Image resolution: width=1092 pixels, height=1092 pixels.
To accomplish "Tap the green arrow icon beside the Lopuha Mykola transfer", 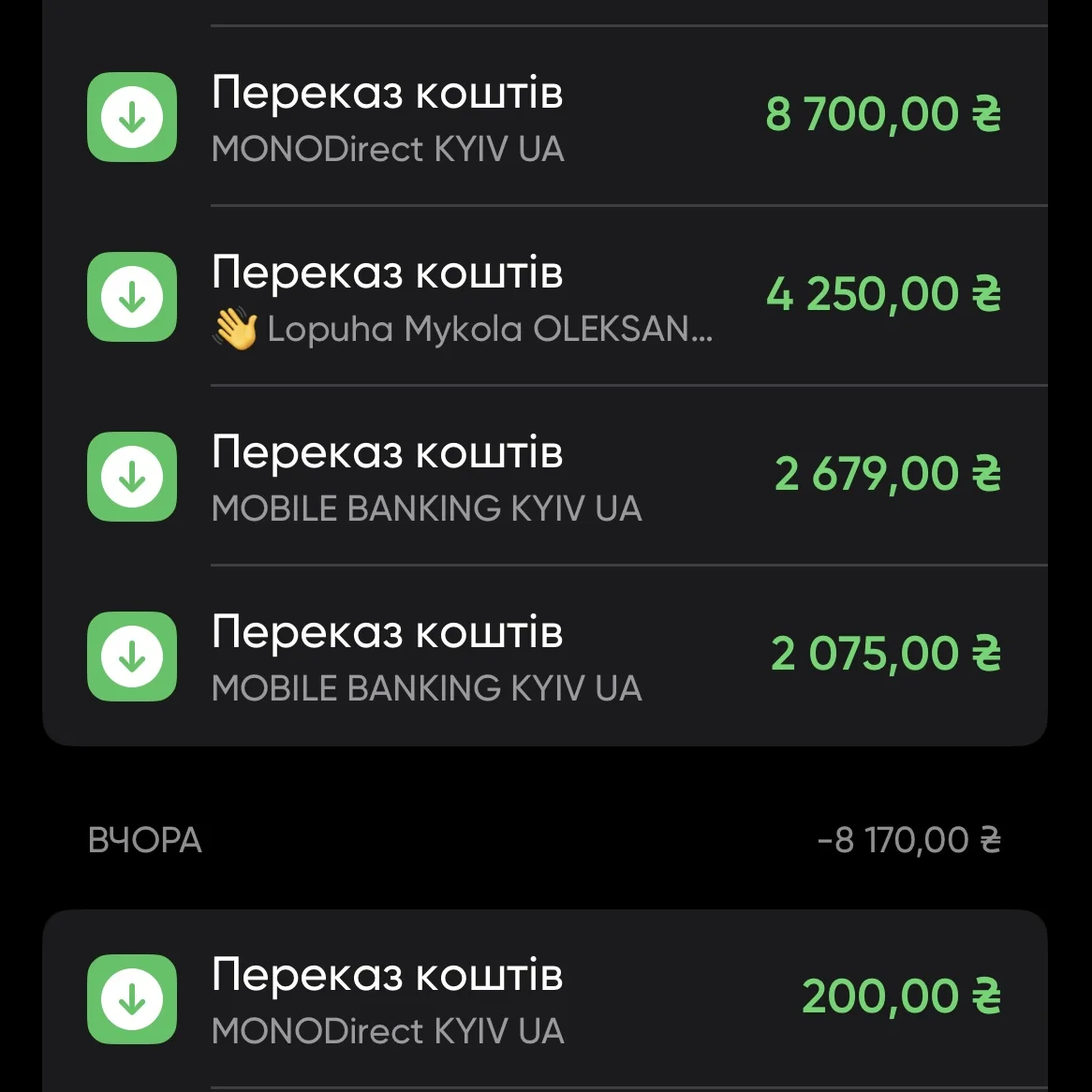I will point(132,297).
